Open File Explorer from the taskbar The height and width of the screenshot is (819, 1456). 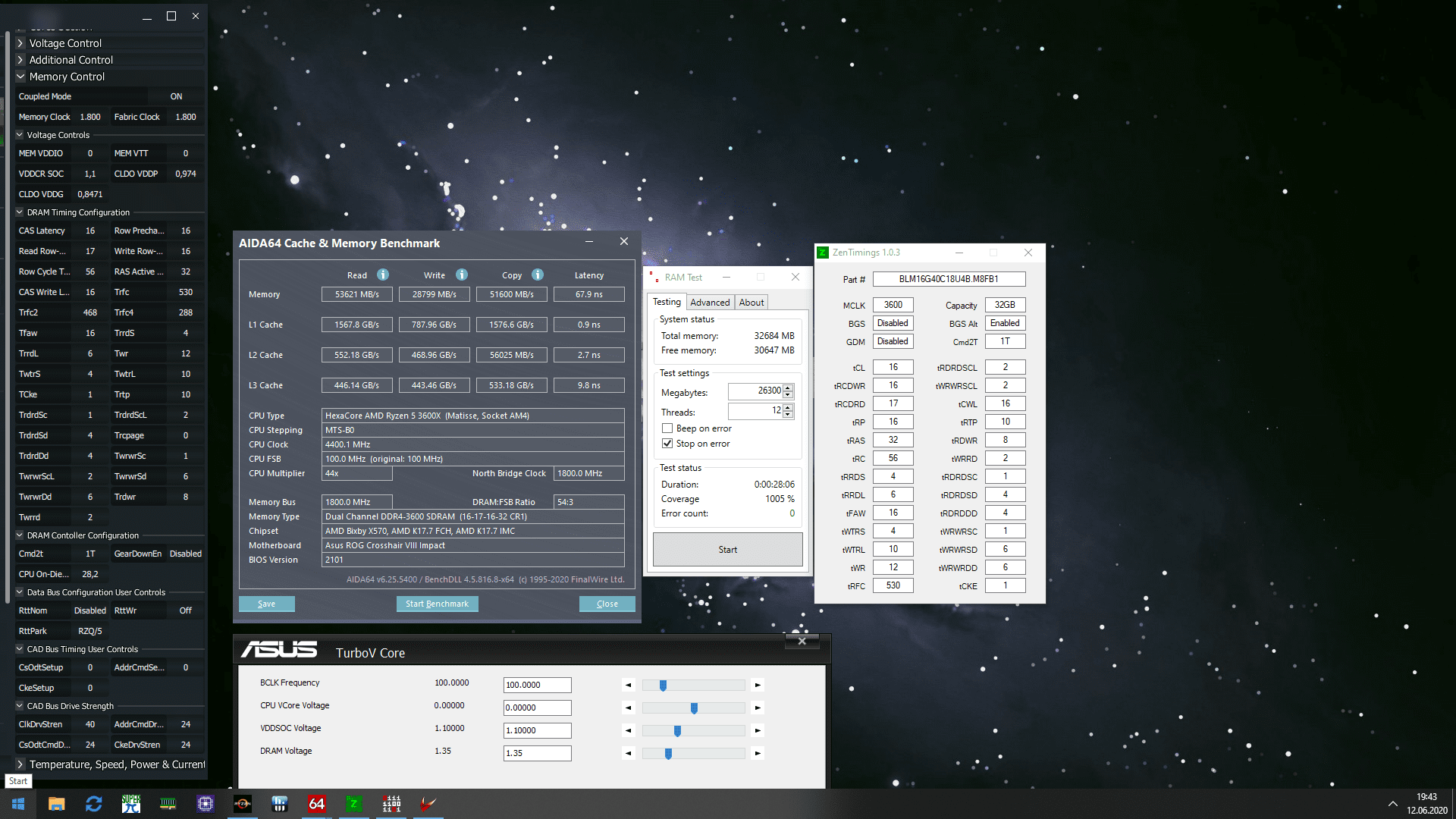pyautogui.click(x=57, y=804)
